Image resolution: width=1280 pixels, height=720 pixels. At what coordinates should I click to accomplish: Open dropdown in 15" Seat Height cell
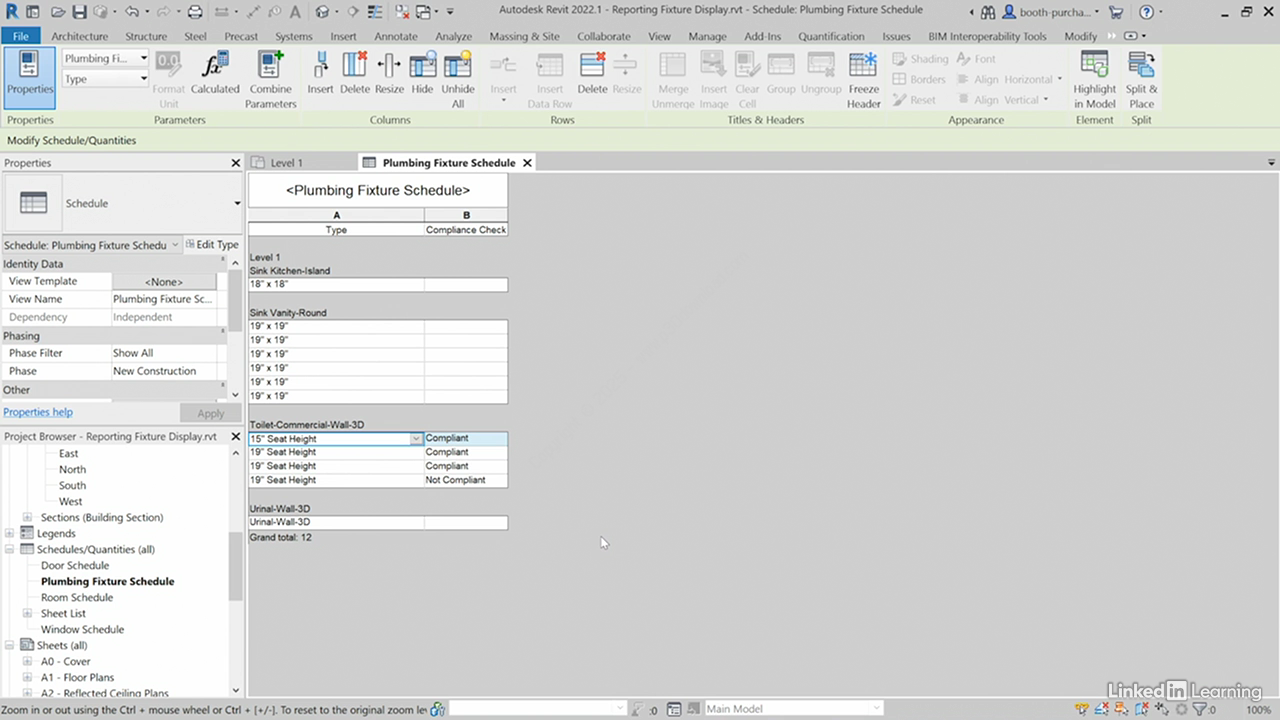(x=416, y=438)
